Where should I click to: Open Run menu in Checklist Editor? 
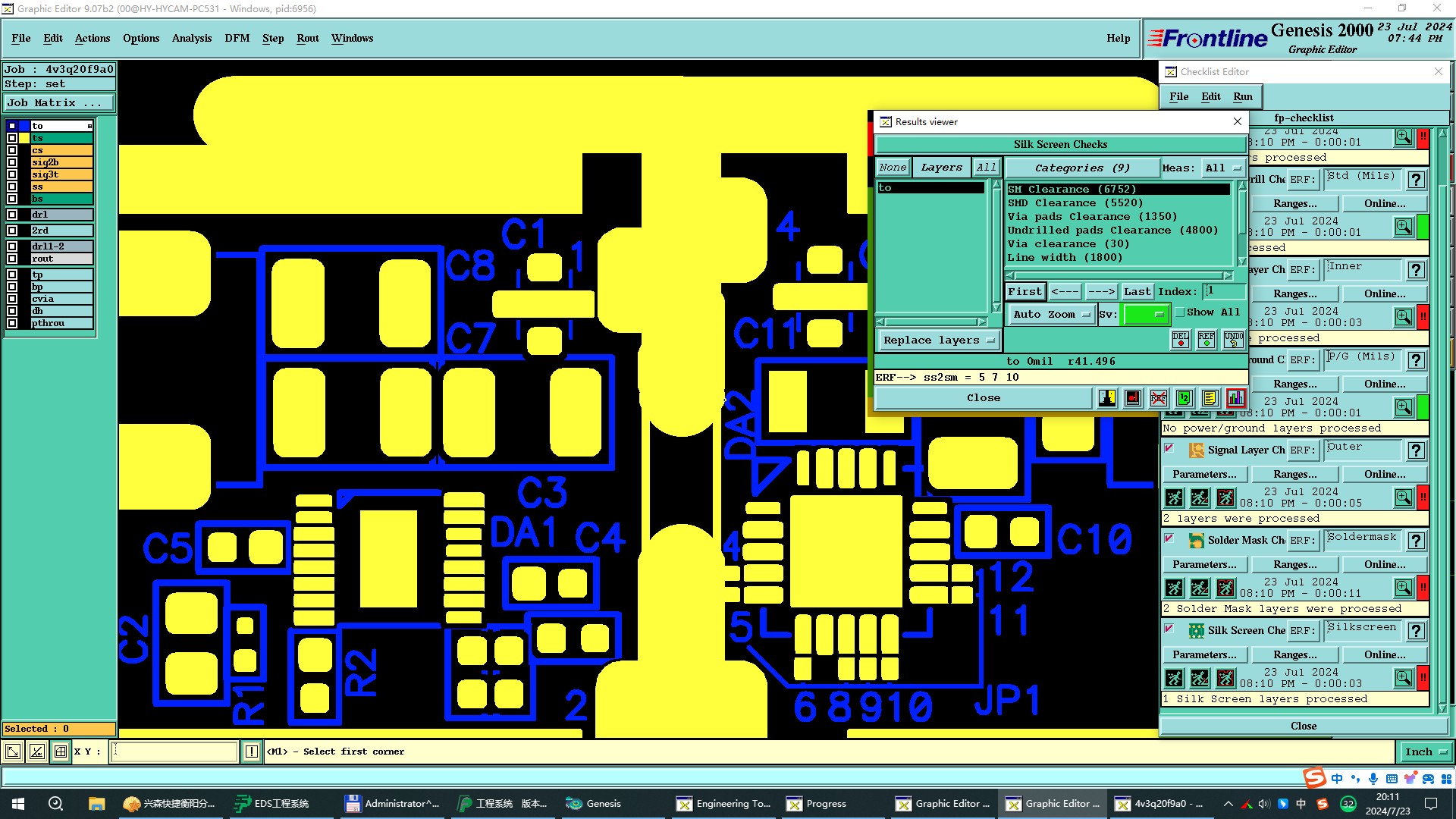(x=1242, y=96)
